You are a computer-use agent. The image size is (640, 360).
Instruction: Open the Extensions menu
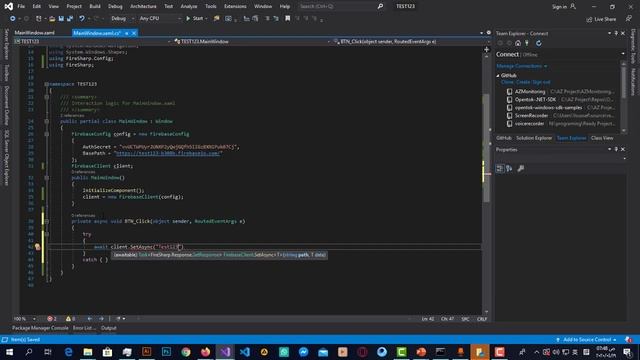235,7
